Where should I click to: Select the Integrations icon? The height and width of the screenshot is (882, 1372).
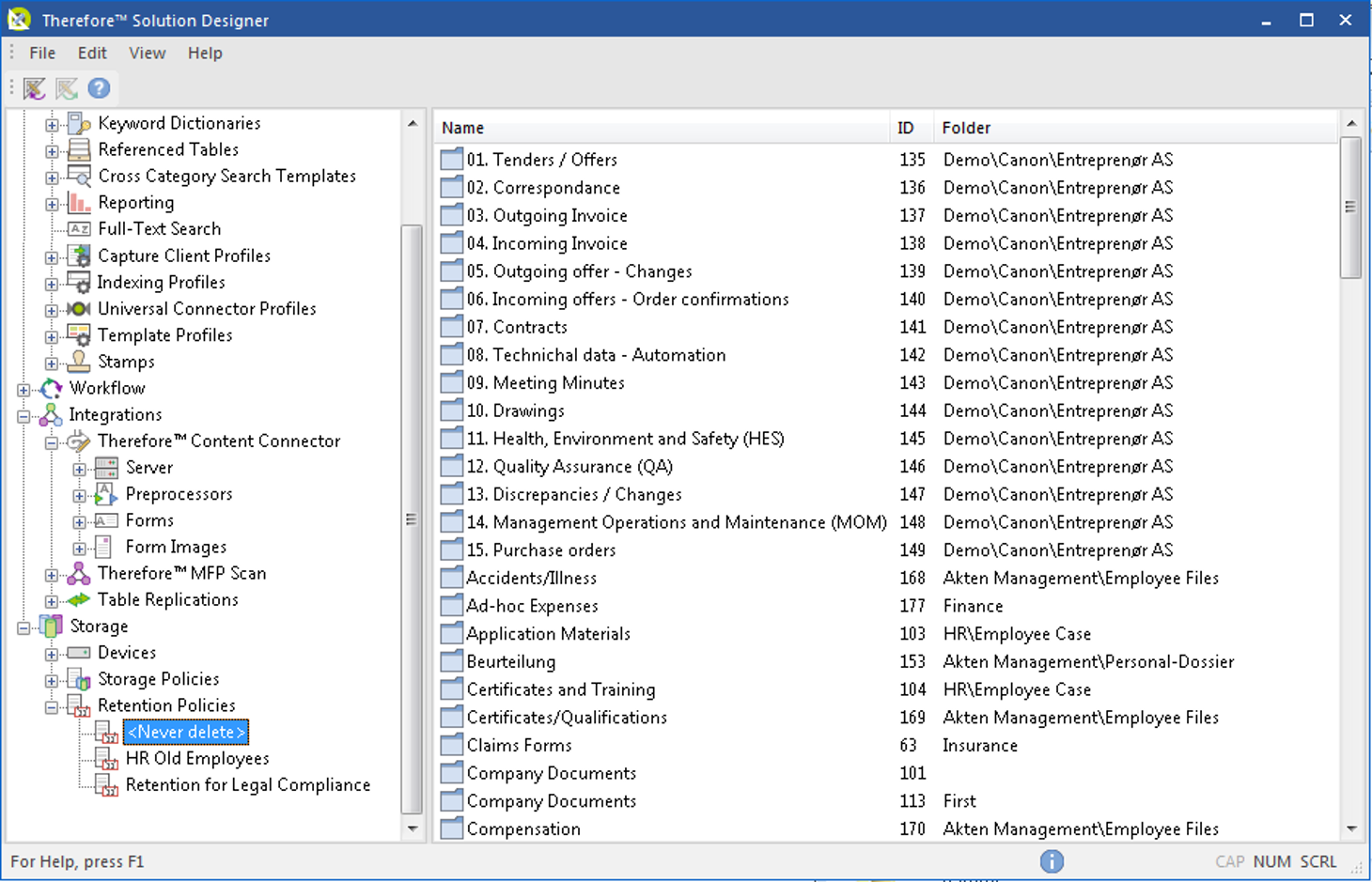tap(51, 414)
